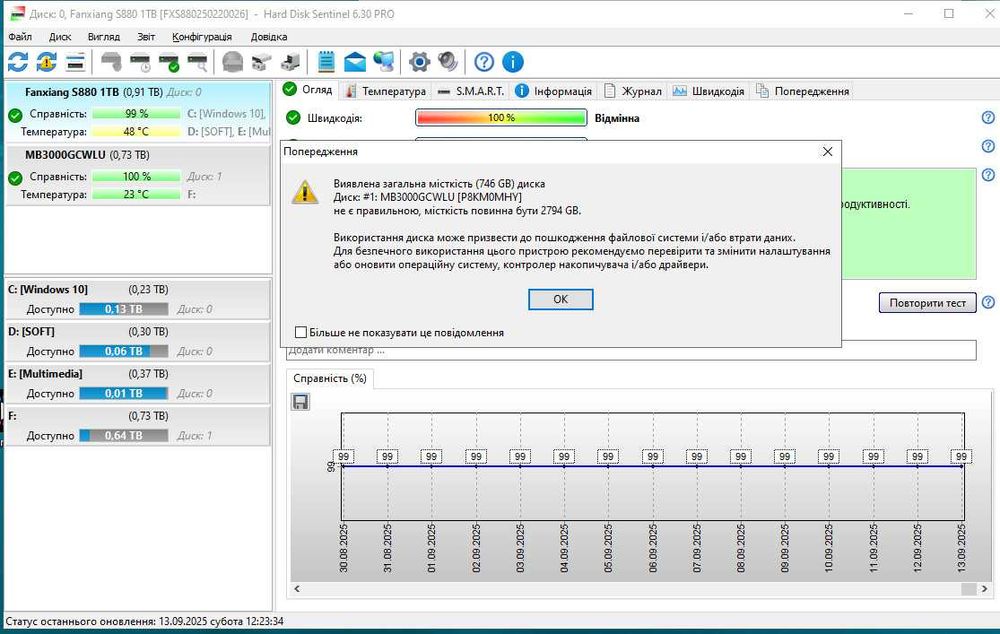Select the Справність (%) chart tab
1000x634 pixels.
[x=330, y=378]
